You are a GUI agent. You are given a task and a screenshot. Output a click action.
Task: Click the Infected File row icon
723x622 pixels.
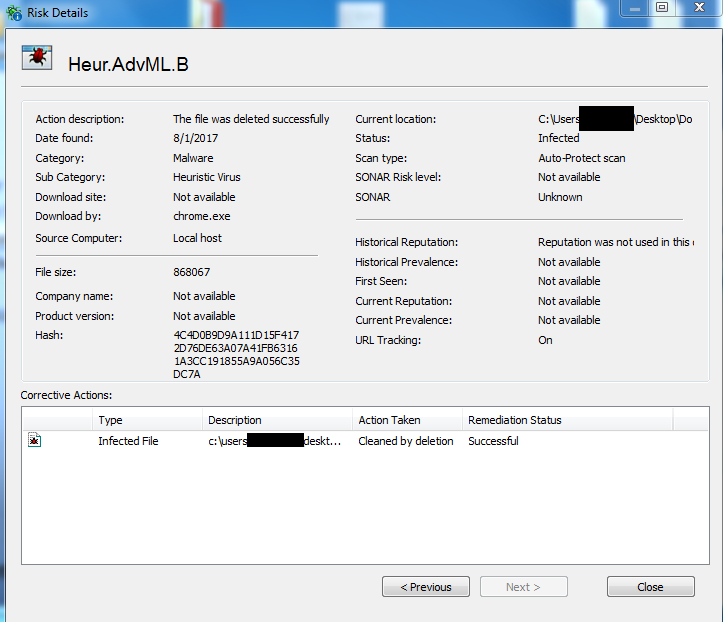coord(35,441)
